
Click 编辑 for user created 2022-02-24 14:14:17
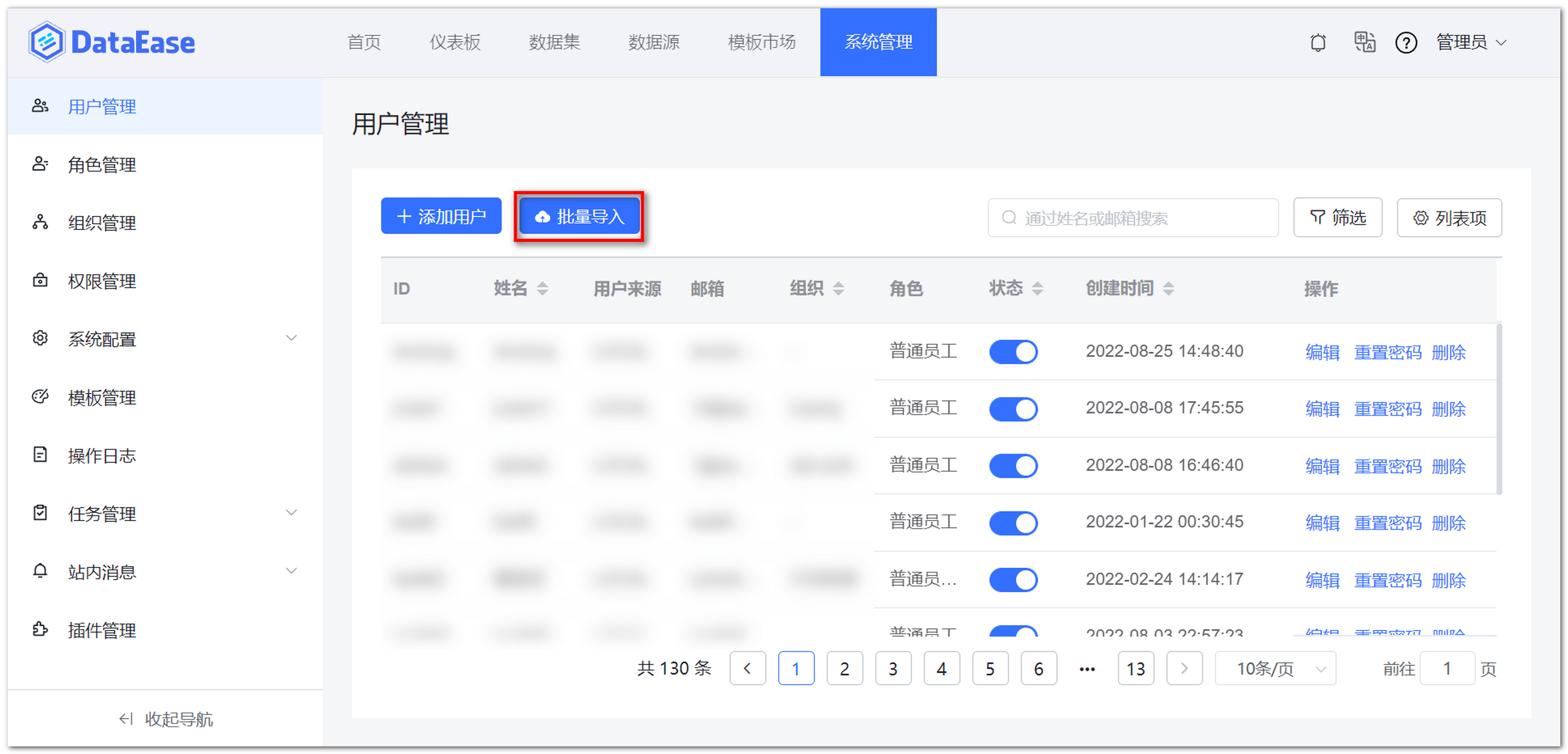(x=1323, y=580)
